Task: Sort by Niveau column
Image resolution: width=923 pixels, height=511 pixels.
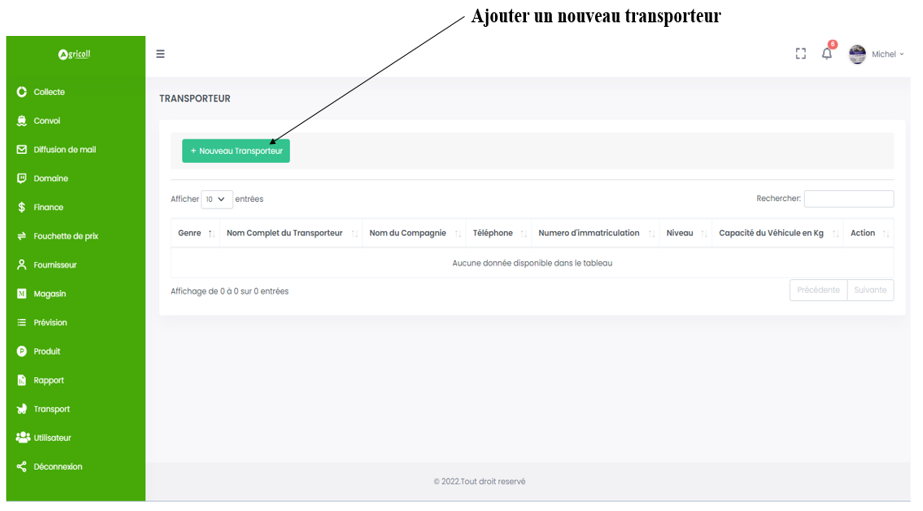Action: [x=680, y=233]
